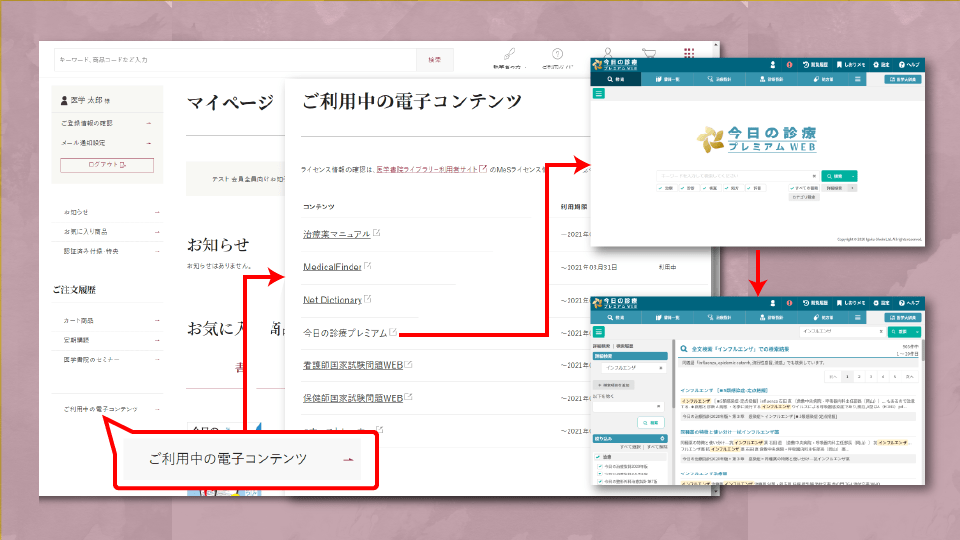Open the shopping cart icon on My Page header
The width and height of the screenshot is (960, 540).
pyautogui.click(x=649, y=53)
